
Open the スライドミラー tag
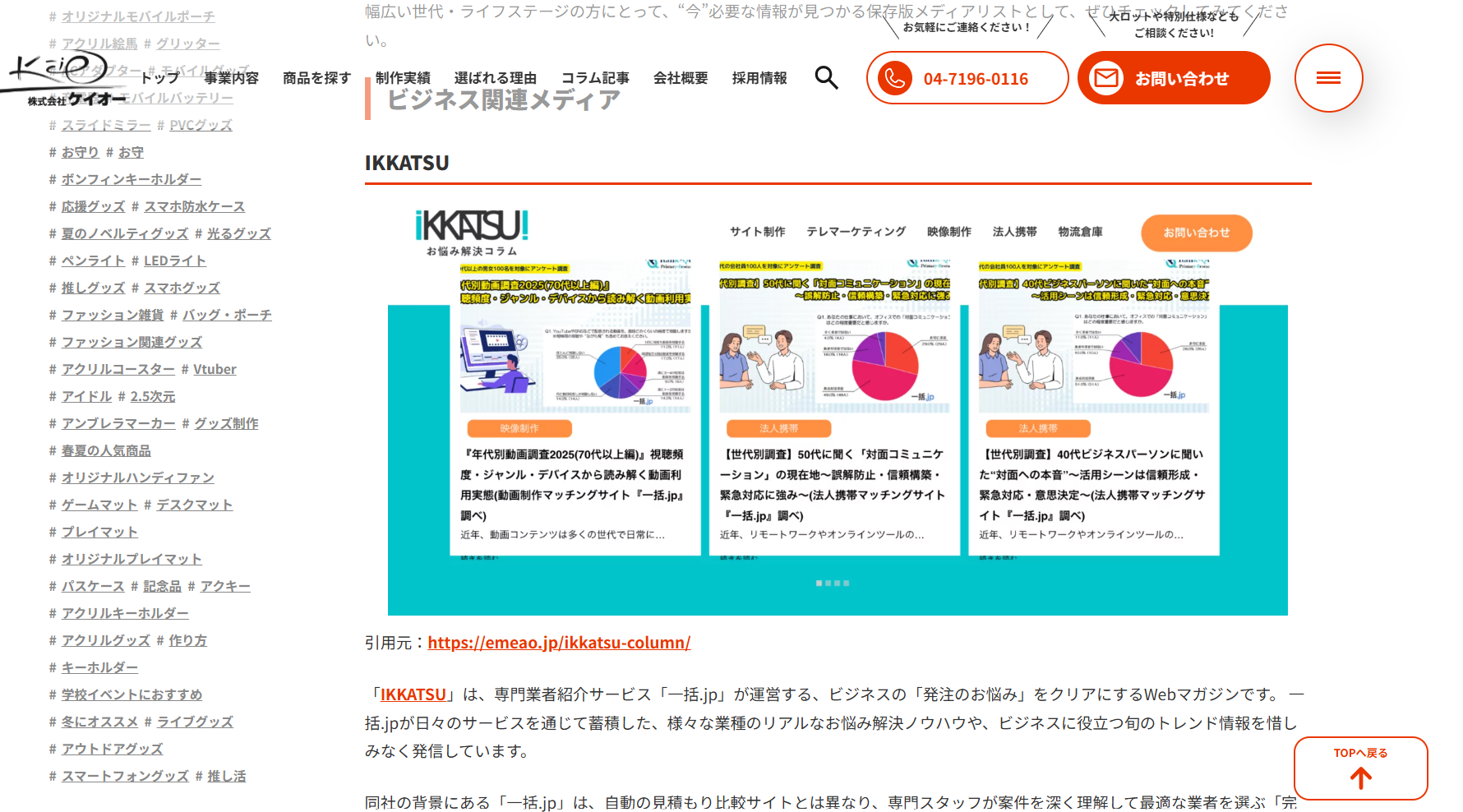point(106,125)
